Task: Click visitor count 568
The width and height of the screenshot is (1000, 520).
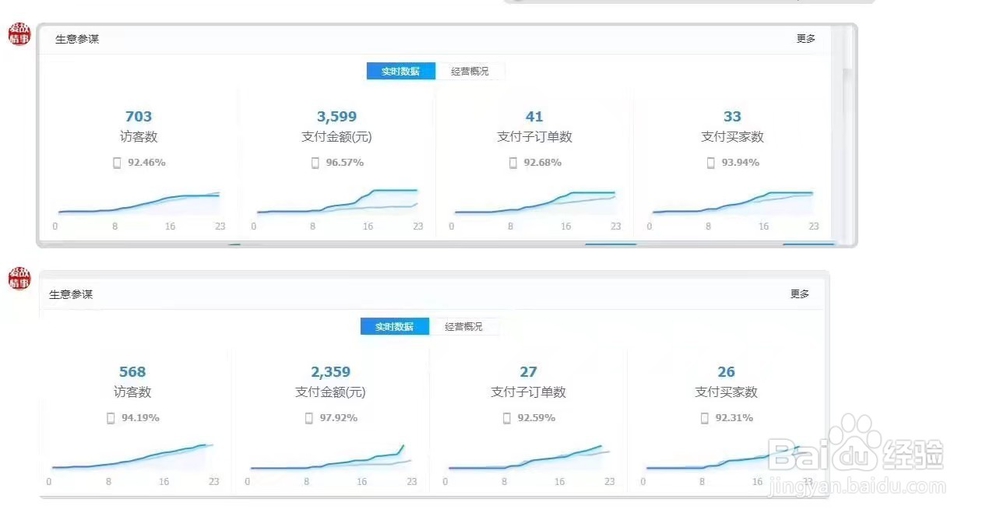Action: pos(132,371)
